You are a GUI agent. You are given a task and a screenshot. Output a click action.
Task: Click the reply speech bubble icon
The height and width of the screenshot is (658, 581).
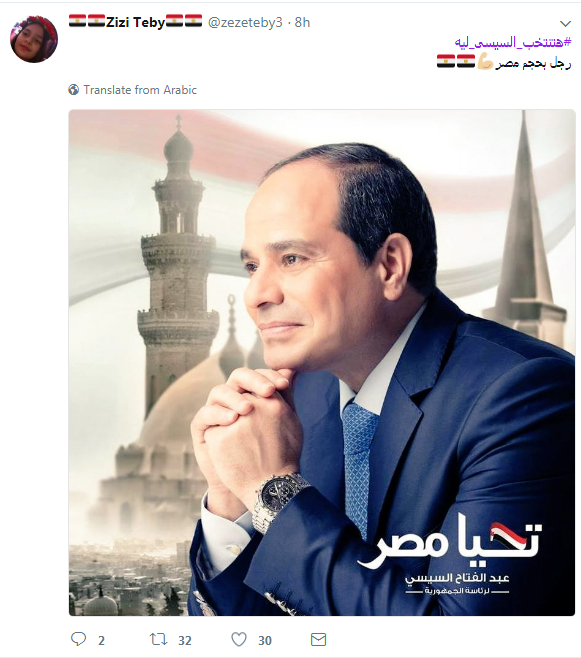click(x=78, y=639)
